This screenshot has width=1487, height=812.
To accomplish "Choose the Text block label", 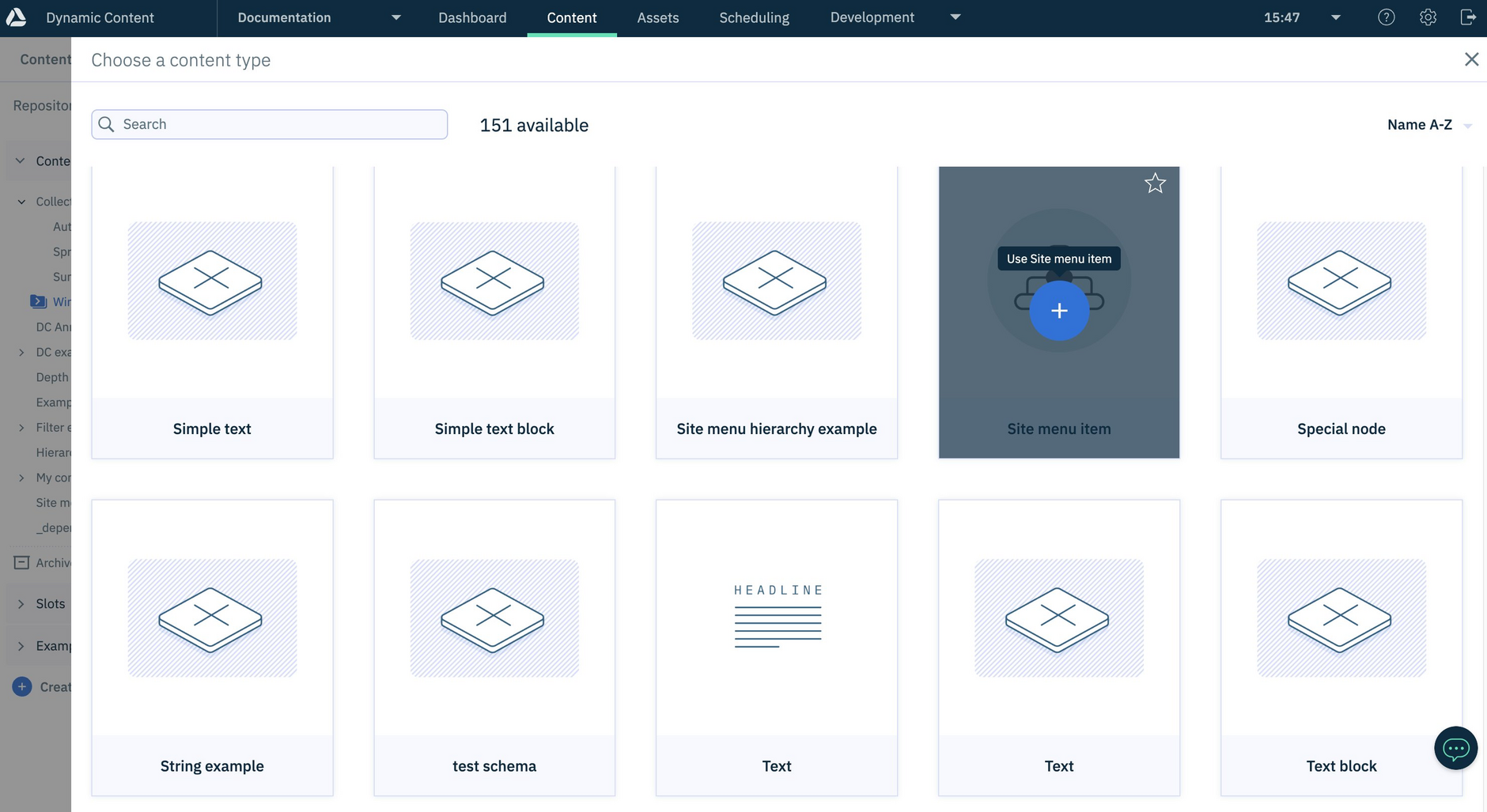I will point(1341,766).
